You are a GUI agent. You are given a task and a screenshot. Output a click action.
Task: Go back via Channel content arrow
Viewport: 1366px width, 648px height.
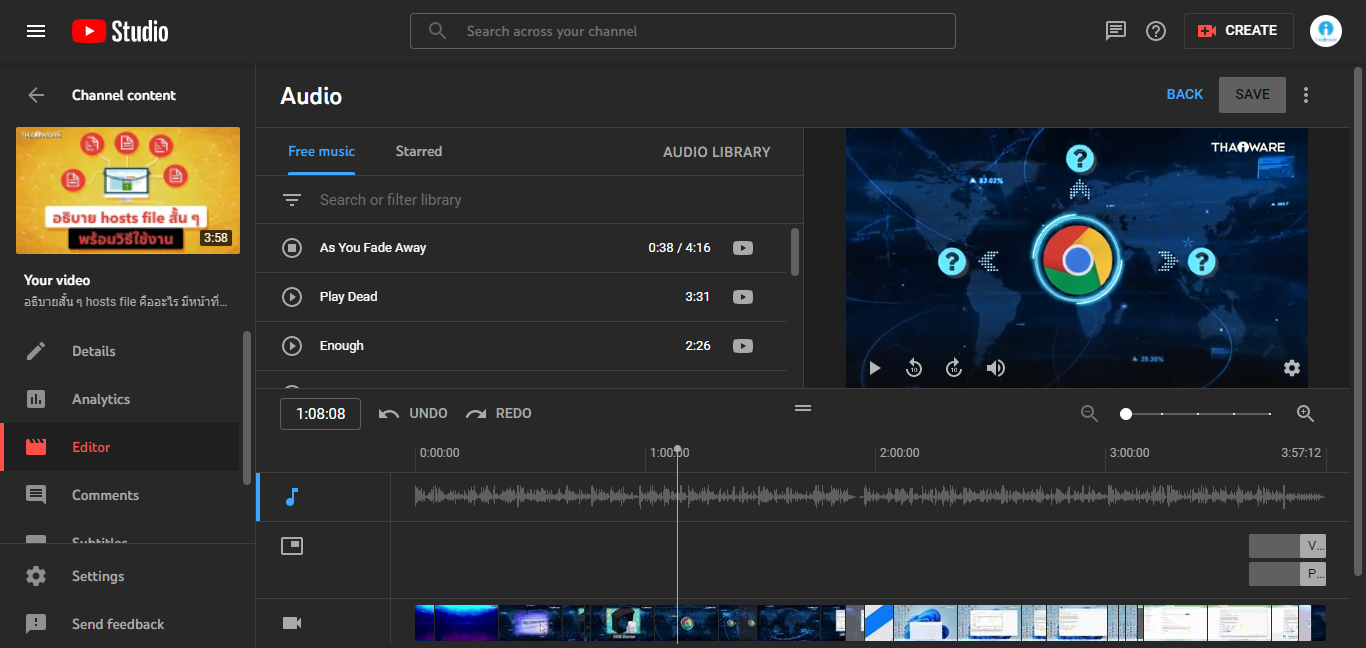[x=36, y=95]
